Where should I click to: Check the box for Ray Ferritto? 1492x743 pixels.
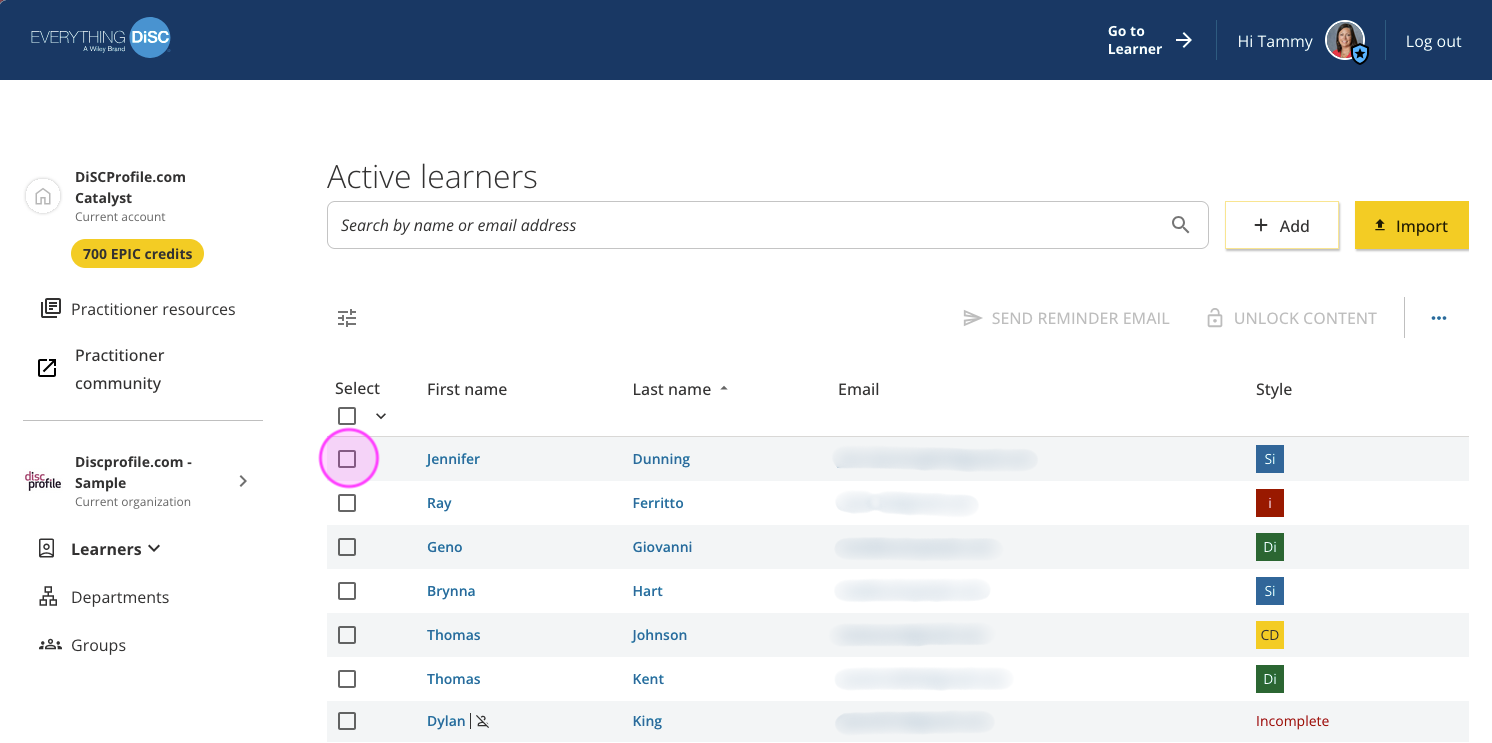coord(347,503)
